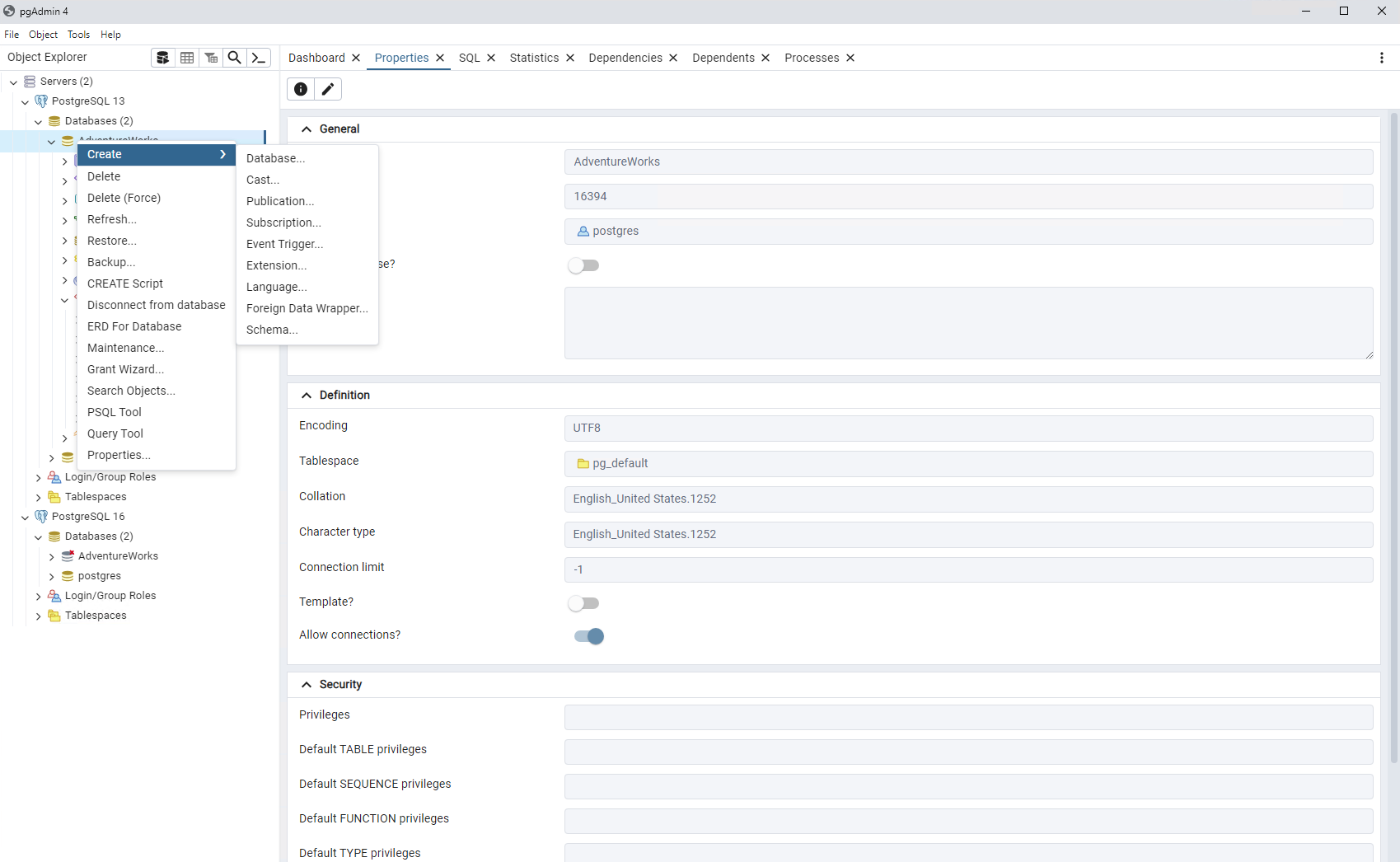Screen dimensions: 1400x862
Task: Disable the Allow connections toggle
Action: tap(588, 636)
